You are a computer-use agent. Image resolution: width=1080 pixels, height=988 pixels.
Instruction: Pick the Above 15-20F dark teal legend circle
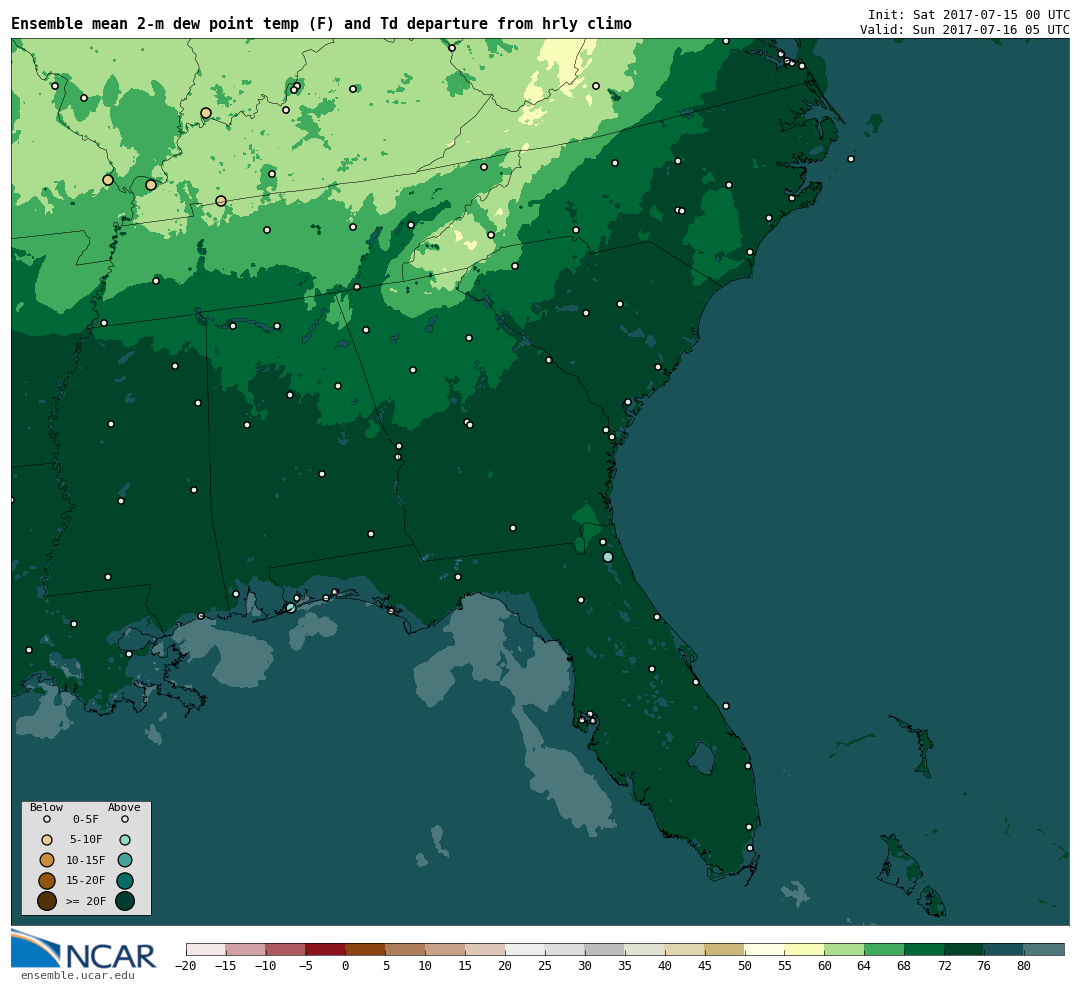coord(125,881)
